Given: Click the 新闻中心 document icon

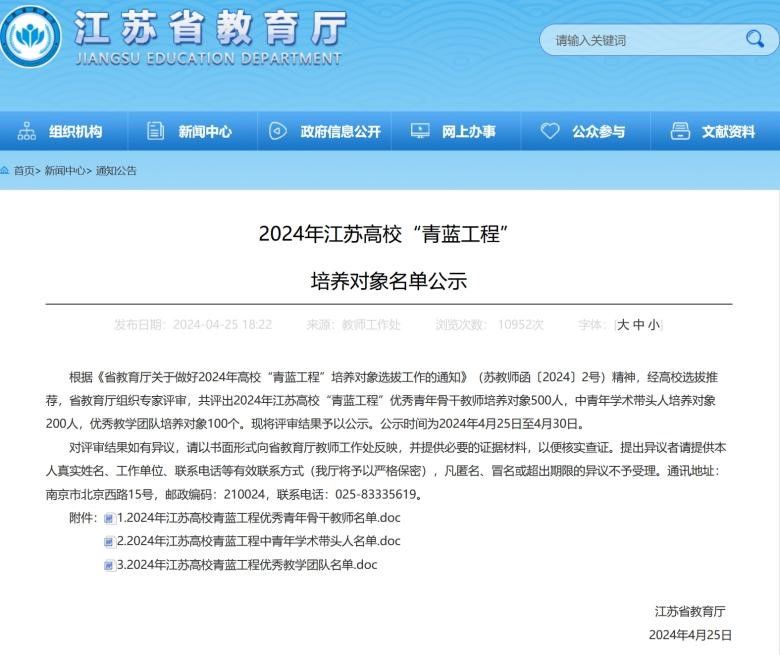Looking at the screenshot, I should coord(155,131).
